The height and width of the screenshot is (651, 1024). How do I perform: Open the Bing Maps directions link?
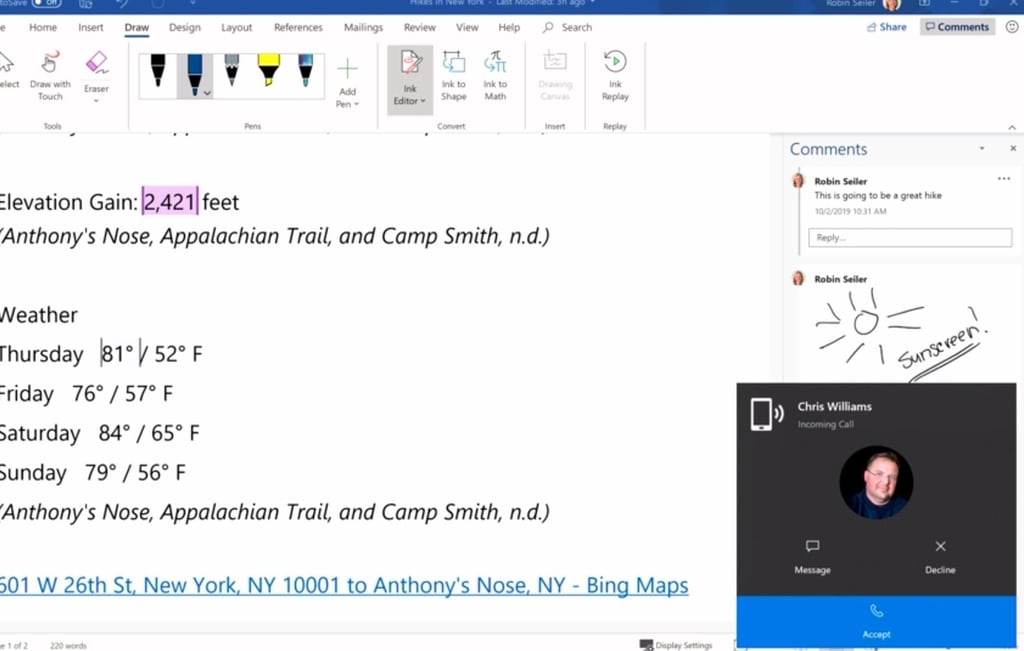tap(343, 585)
